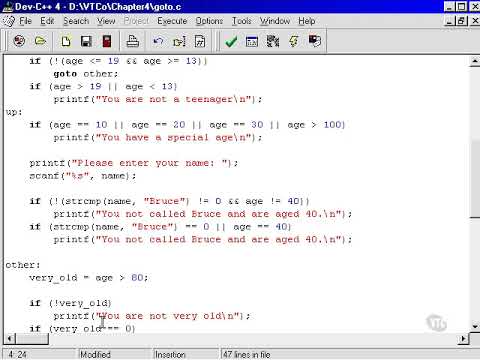
Task: Click the undo arrow icon
Action: pos(158,41)
